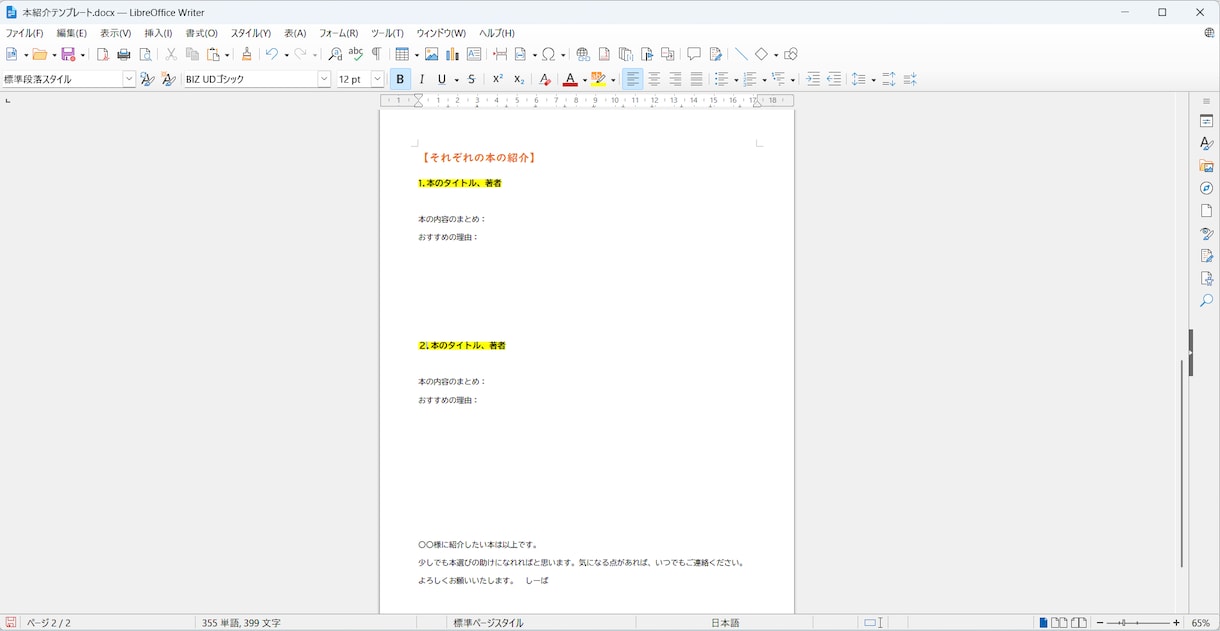Toggle strikethrough formatting
1220x631 pixels.
point(472,79)
